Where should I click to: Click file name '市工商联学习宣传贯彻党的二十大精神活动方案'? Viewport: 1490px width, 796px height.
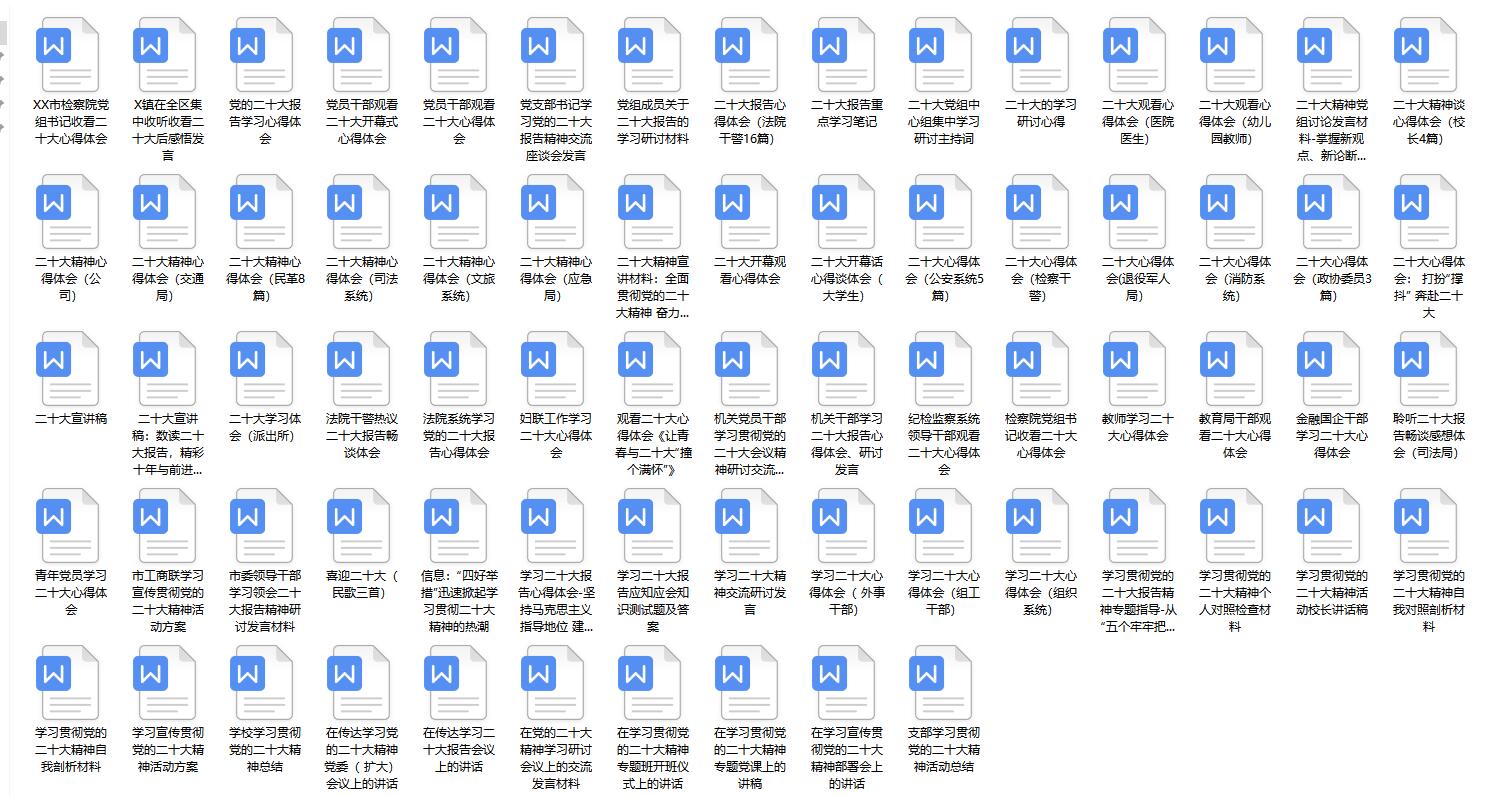point(166,601)
